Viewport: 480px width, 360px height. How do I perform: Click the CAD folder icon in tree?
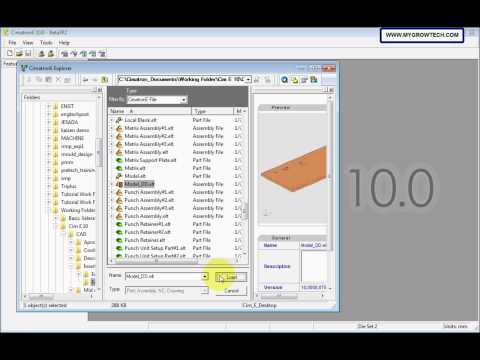(x=71, y=234)
